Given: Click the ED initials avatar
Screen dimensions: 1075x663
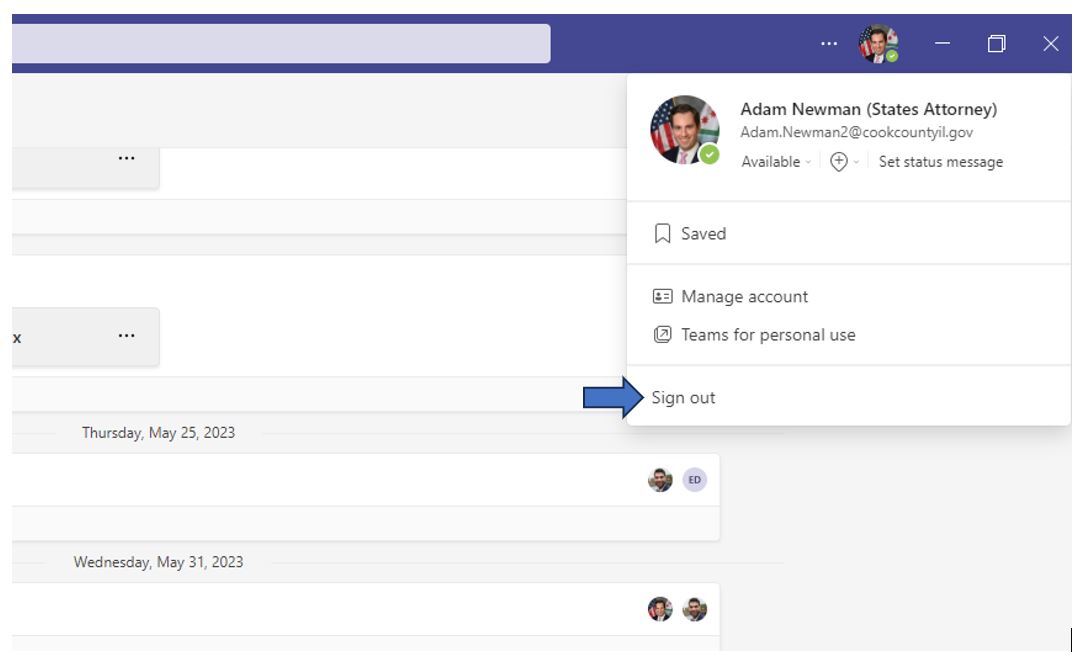Looking at the screenshot, I should (694, 480).
